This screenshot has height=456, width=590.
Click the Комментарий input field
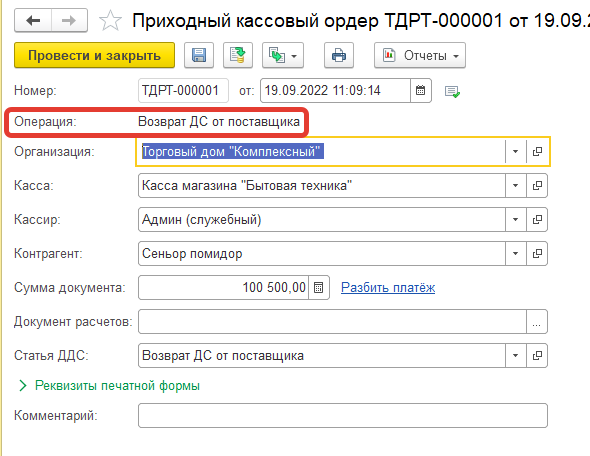point(343,416)
